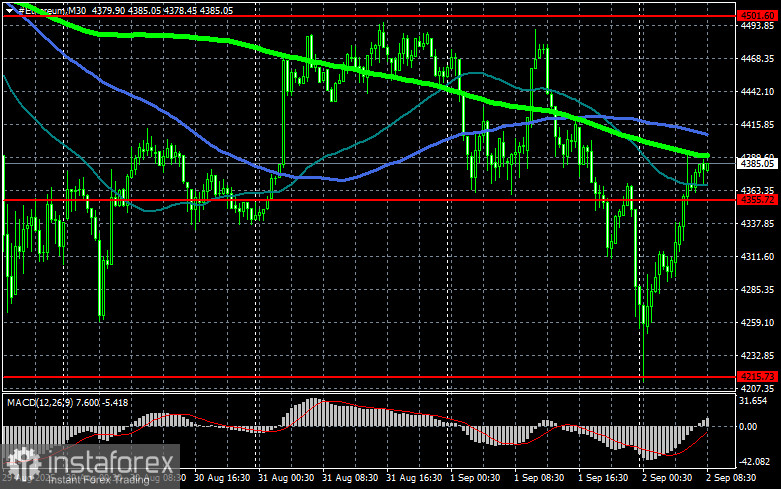The height and width of the screenshot is (489, 781).
Task: Open the chart menu triangle beside #Ethereum
Action: point(9,10)
